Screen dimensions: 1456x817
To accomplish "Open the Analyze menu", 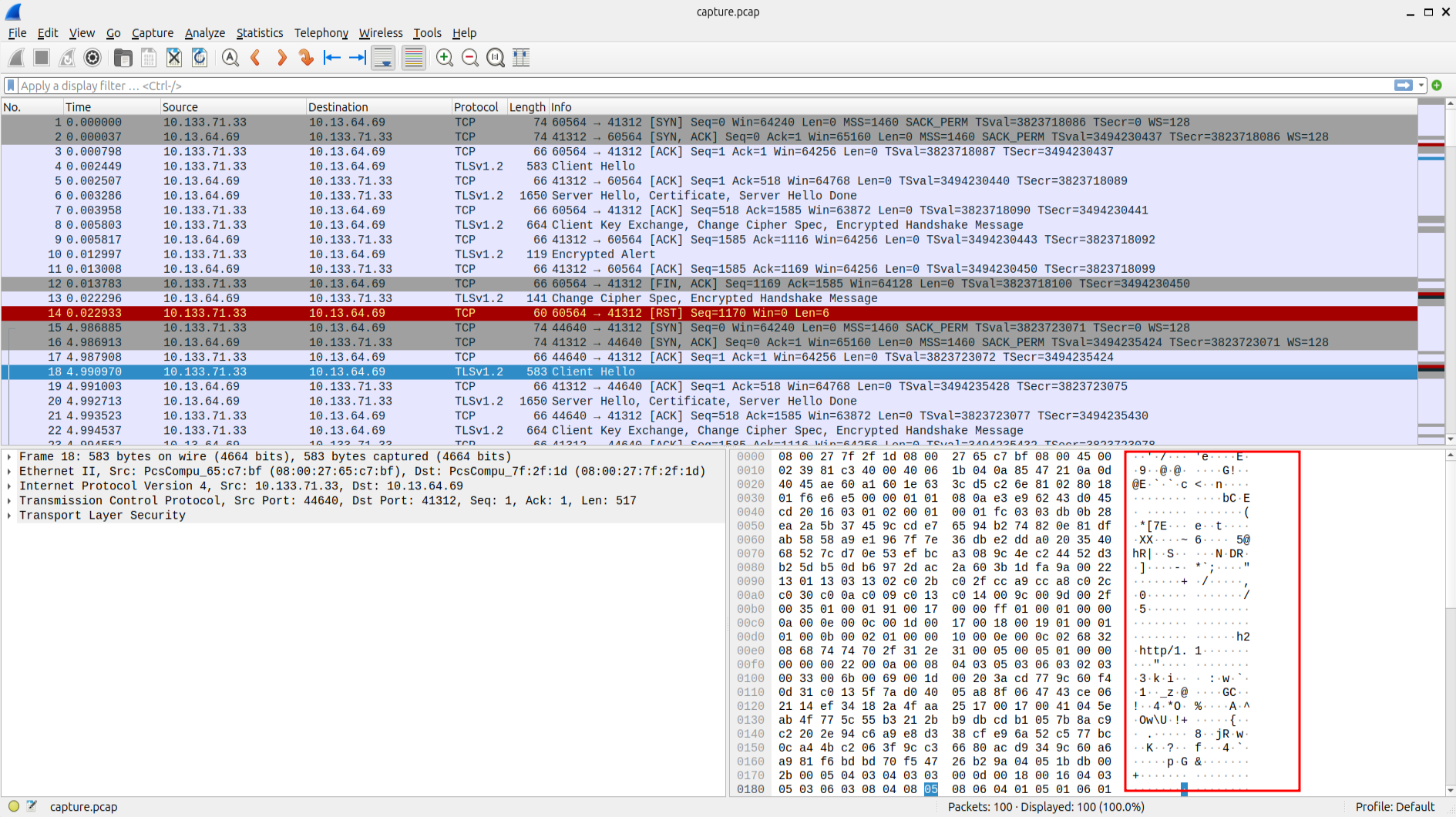I will (x=205, y=33).
